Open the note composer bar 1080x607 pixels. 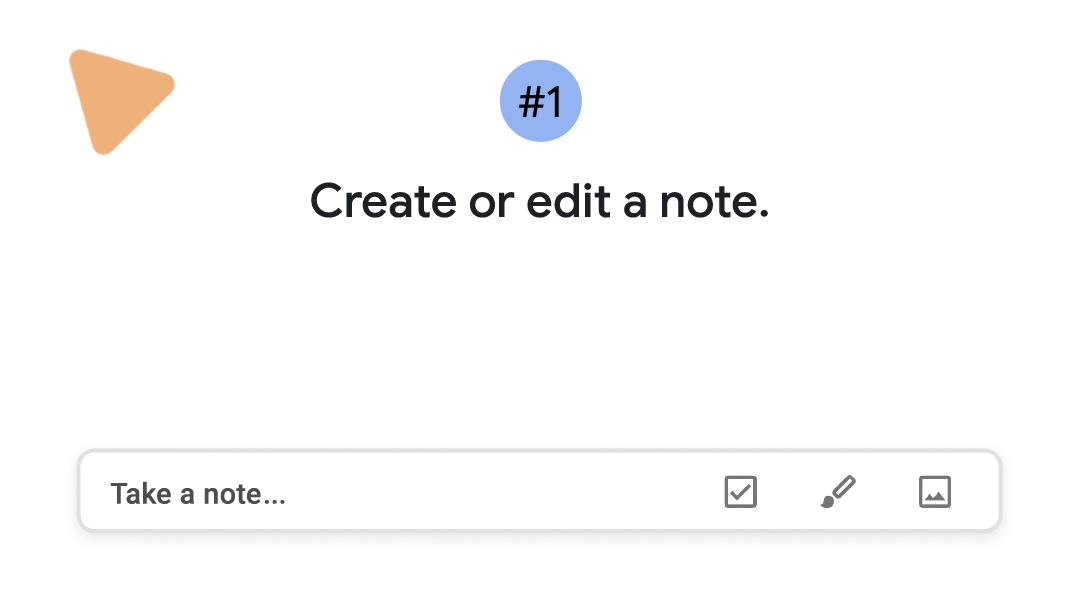(x=400, y=492)
